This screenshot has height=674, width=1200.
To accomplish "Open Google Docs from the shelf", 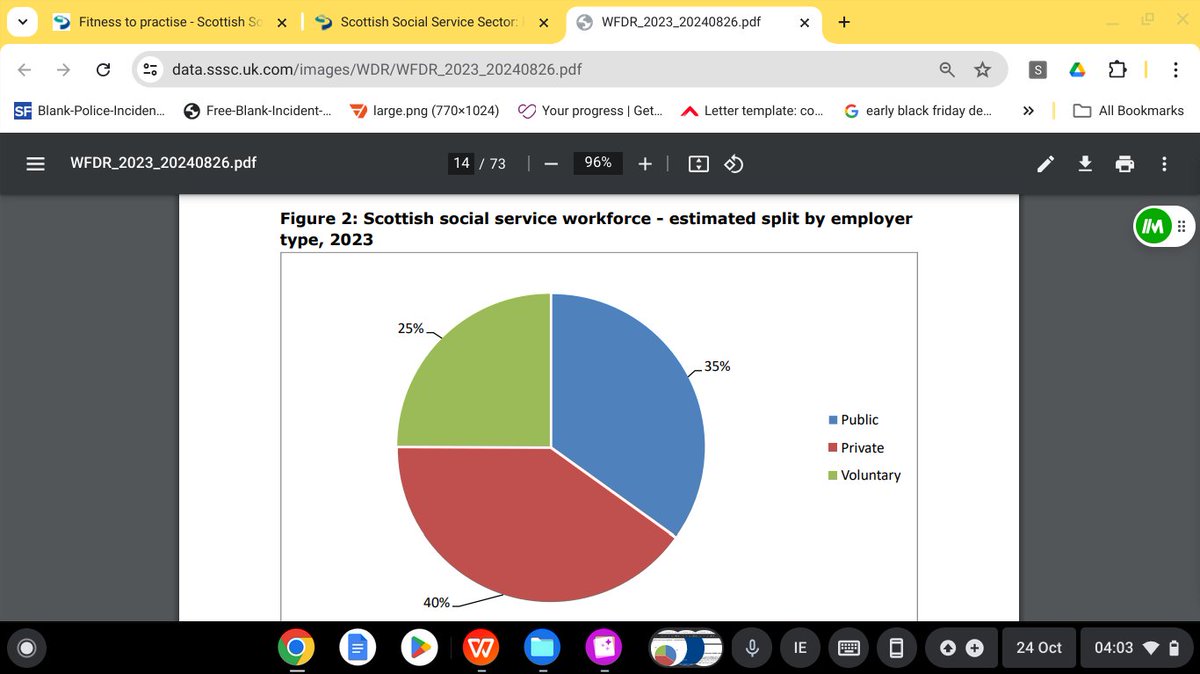I will click(x=358, y=648).
